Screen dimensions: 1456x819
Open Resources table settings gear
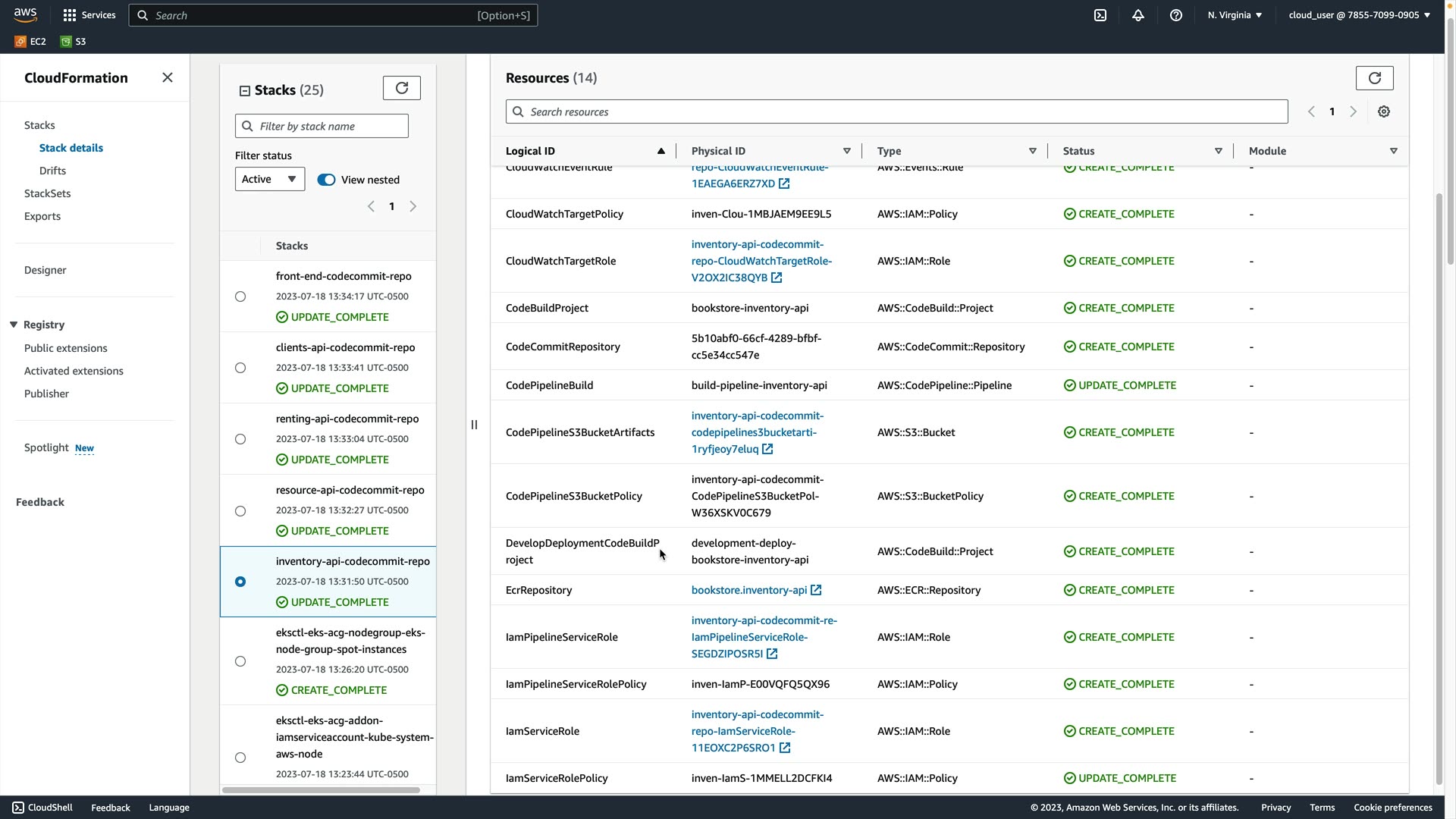coord(1384,111)
